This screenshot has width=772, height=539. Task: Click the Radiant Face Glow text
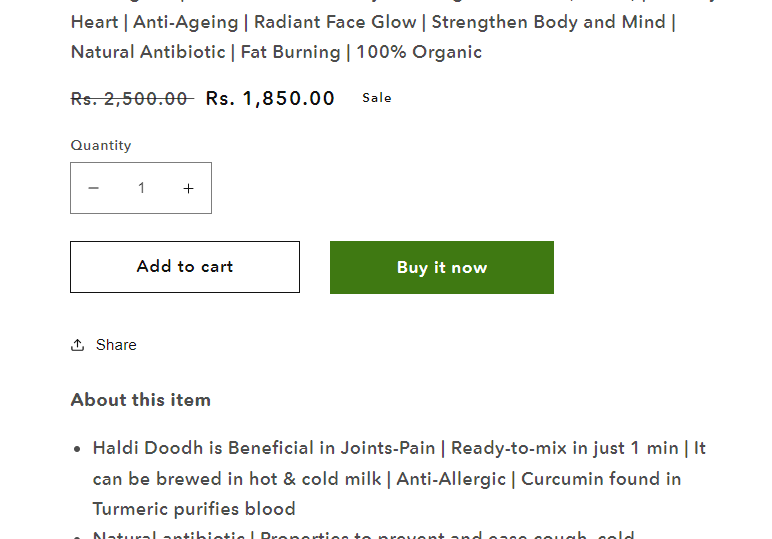click(335, 22)
